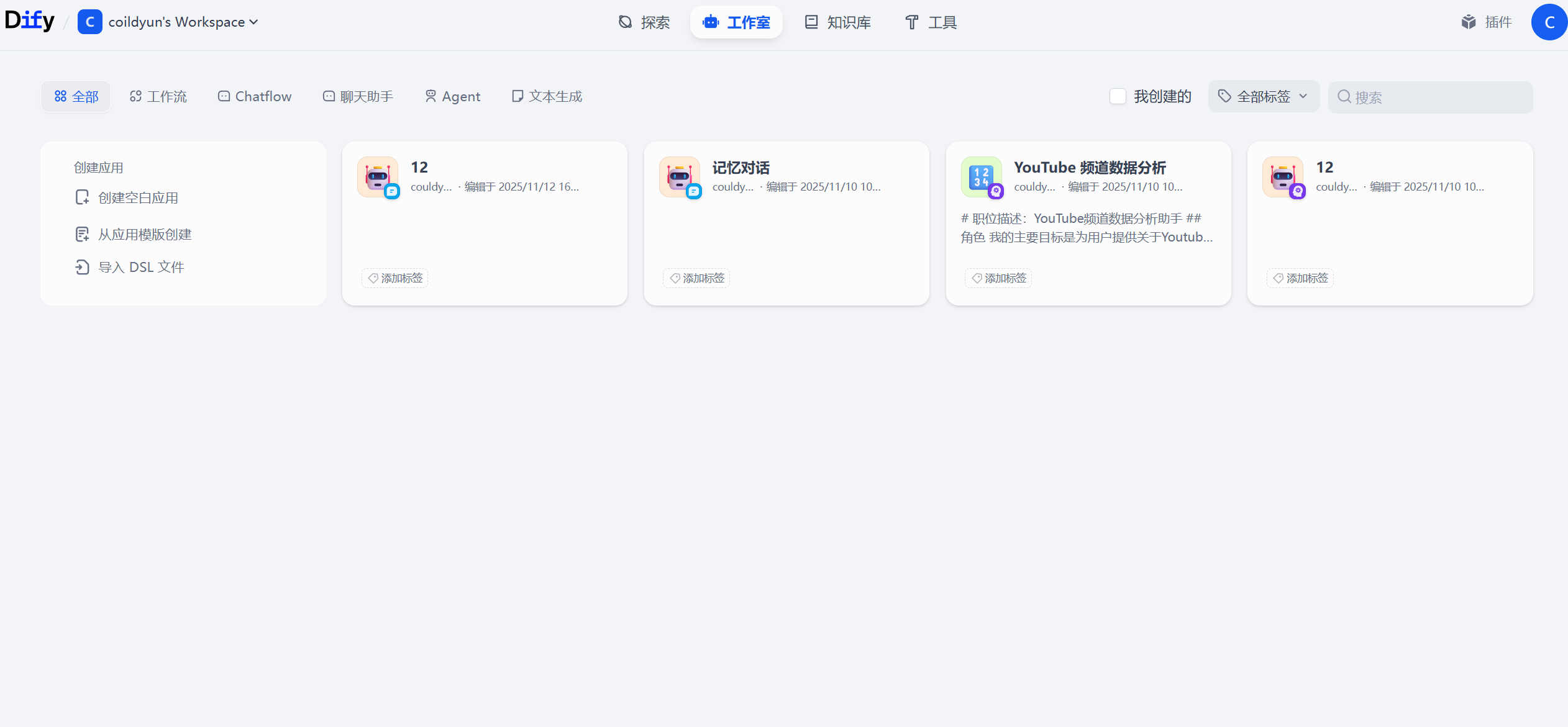
Task: Open the 全部标签 tag filter dropdown
Action: (1264, 96)
